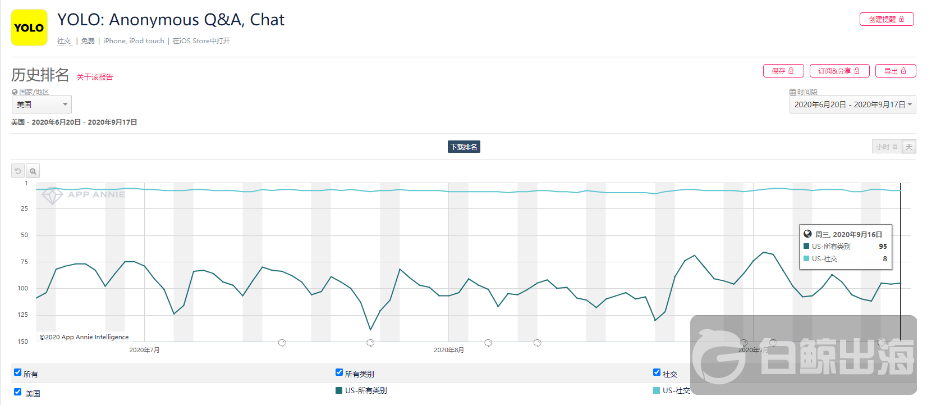Click the lock icon on 保存 button
Image resolution: width=927 pixels, height=405 pixels.
click(791, 71)
